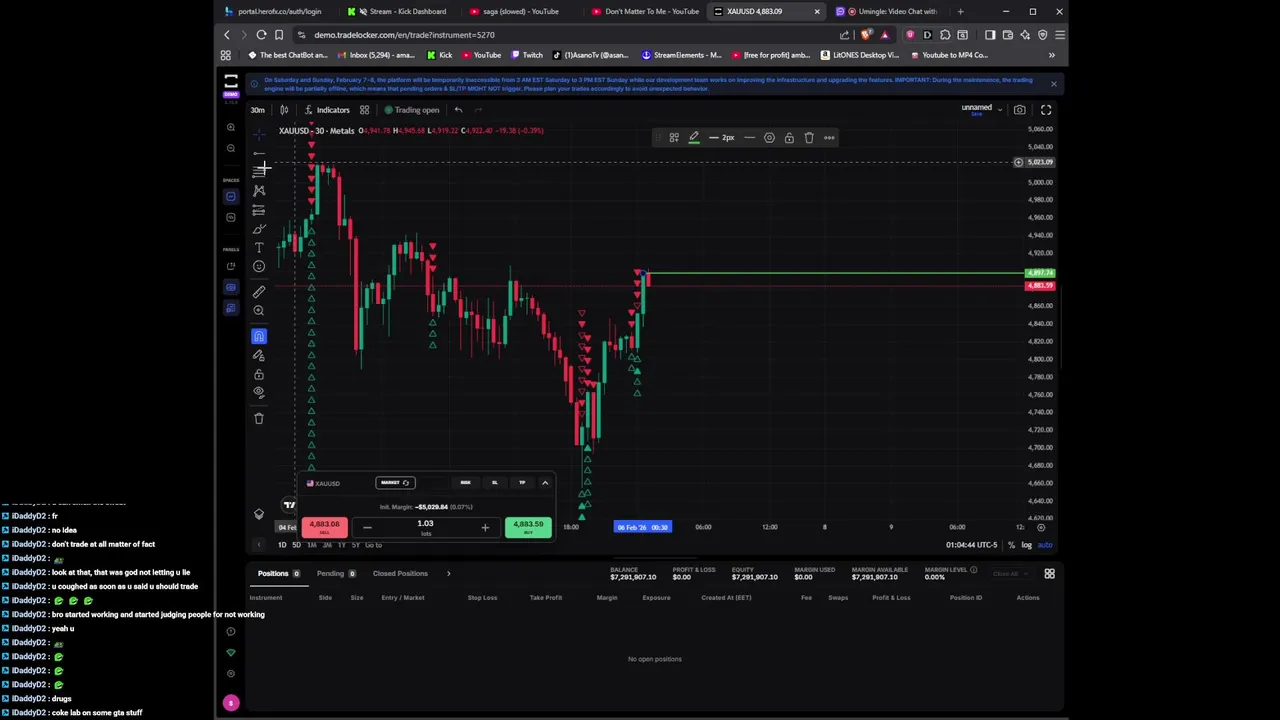Viewport: 1280px width, 720px height.
Task: Select the Positions tab
Action: [279, 574]
